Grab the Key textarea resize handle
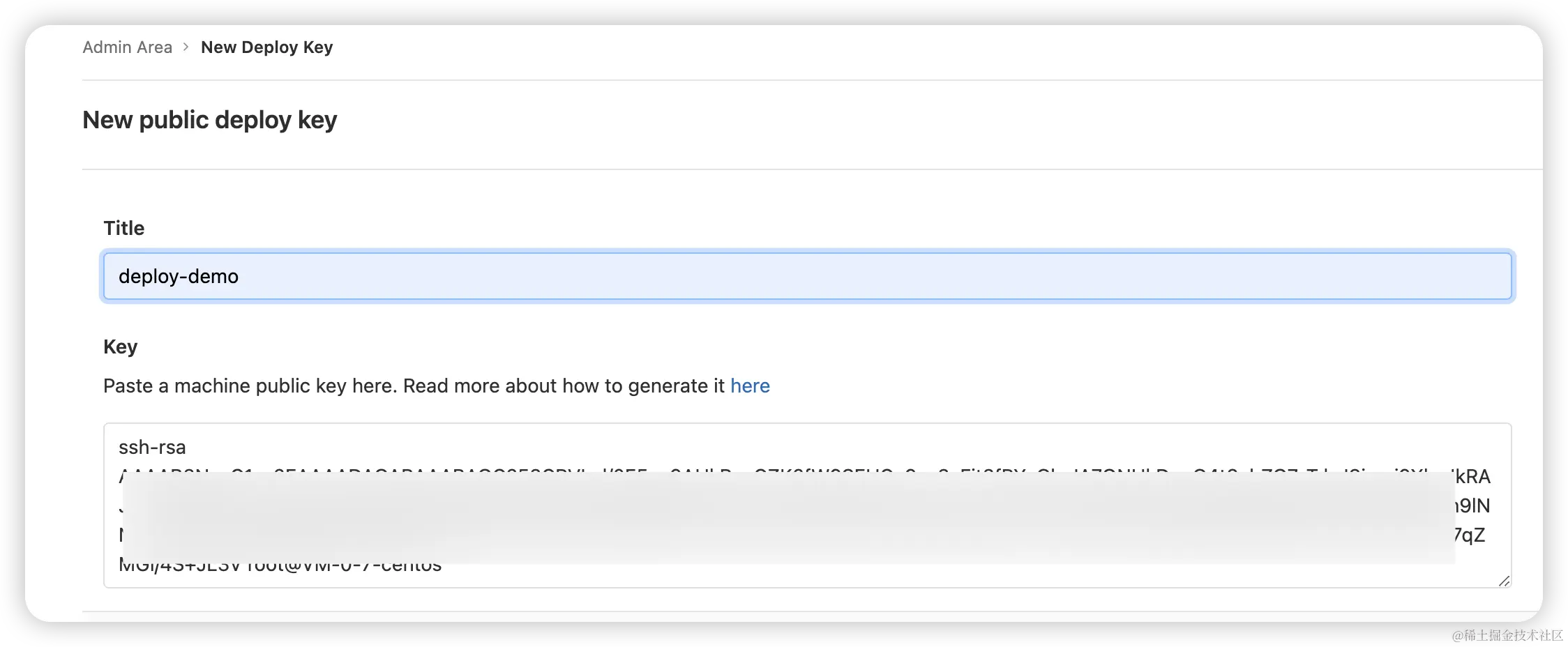1568x647 pixels. [x=1504, y=581]
